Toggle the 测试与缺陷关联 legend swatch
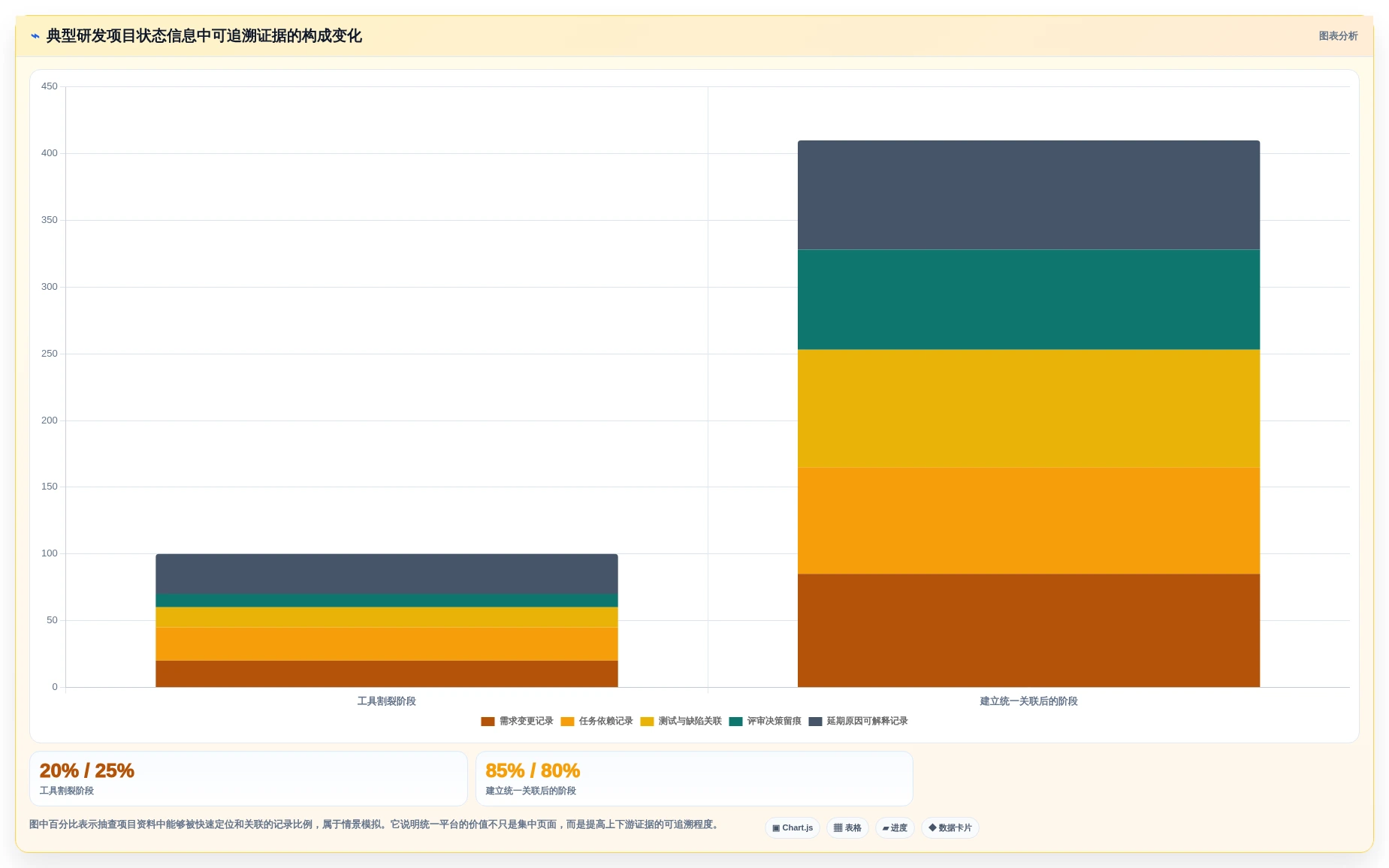Viewport: 1389px width, 868px height. pos(647,722)
